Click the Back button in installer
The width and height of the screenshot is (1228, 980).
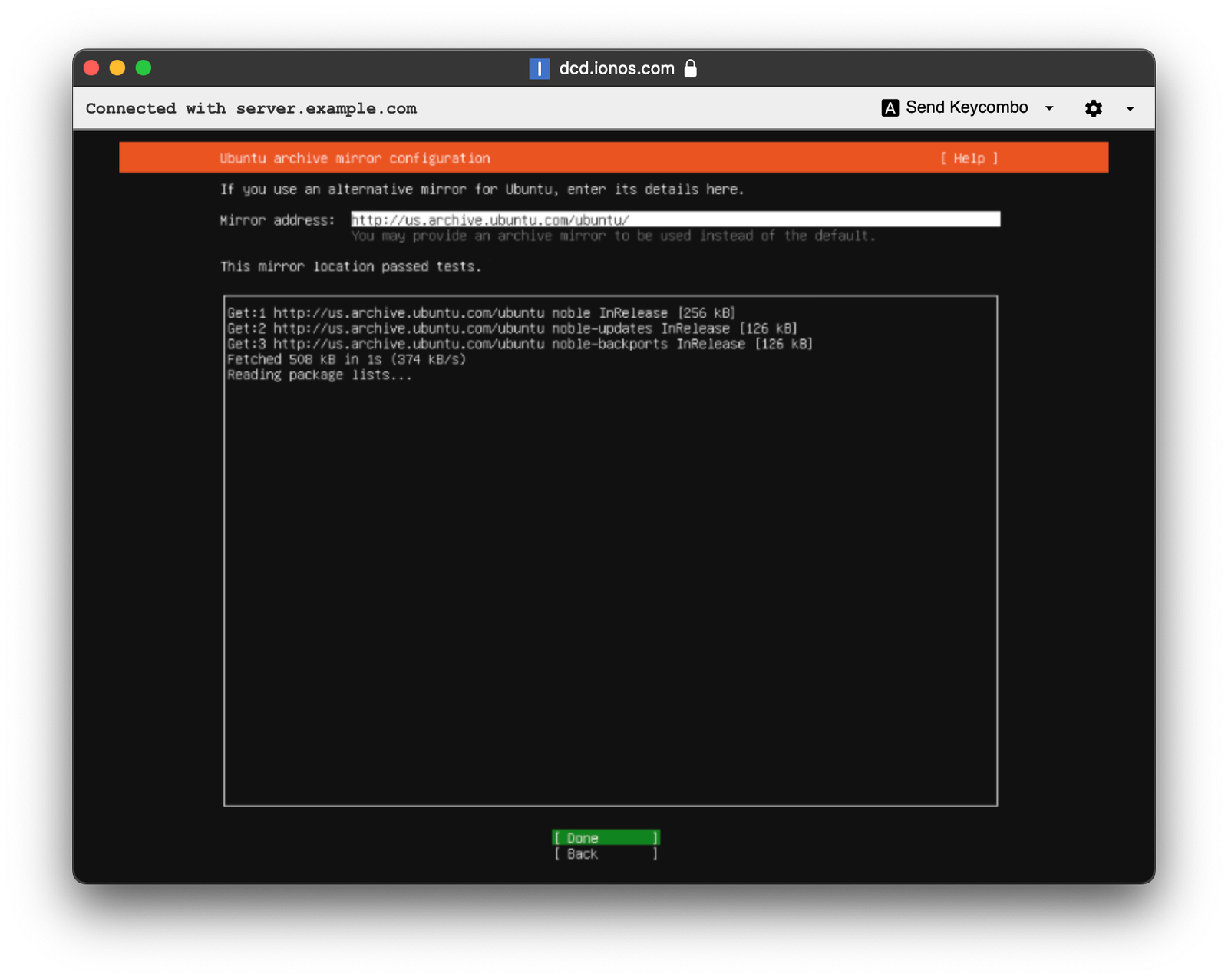(x=606, y=853)
